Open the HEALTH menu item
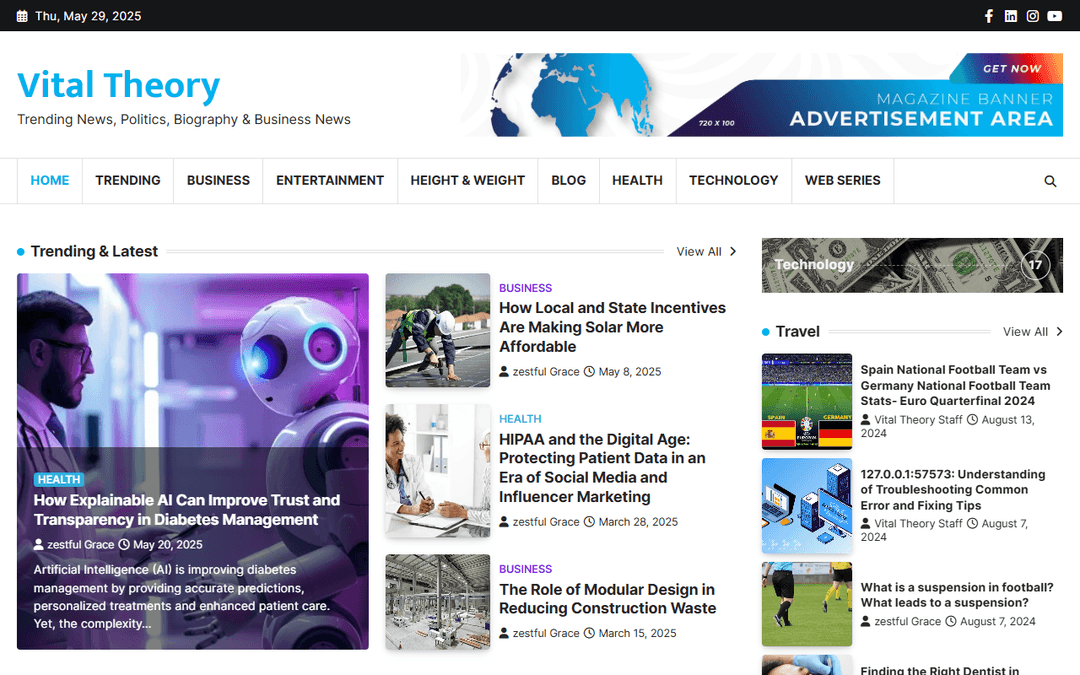This screenshot has height=675, width=1080. pos(637,180)
